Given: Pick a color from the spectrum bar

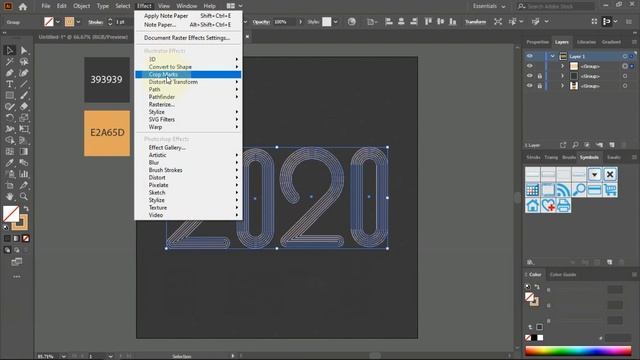Looking at the screenshot, I should pos(578,351).
